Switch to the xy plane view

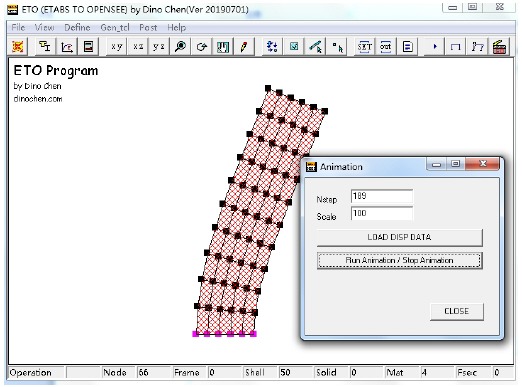(x=117, y=47)
